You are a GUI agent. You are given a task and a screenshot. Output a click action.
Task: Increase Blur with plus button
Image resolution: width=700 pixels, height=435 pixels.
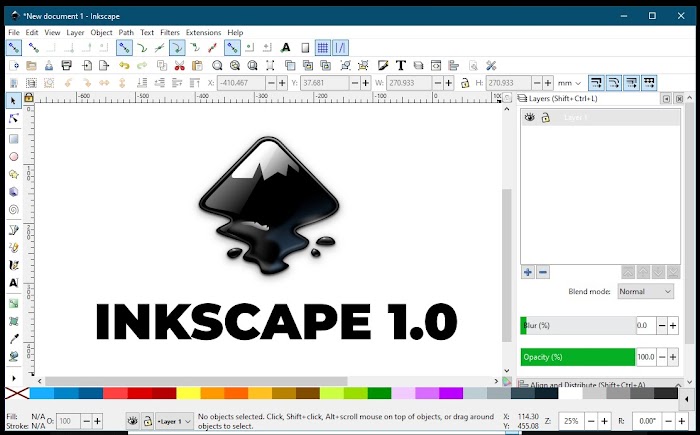coord(673,326)
